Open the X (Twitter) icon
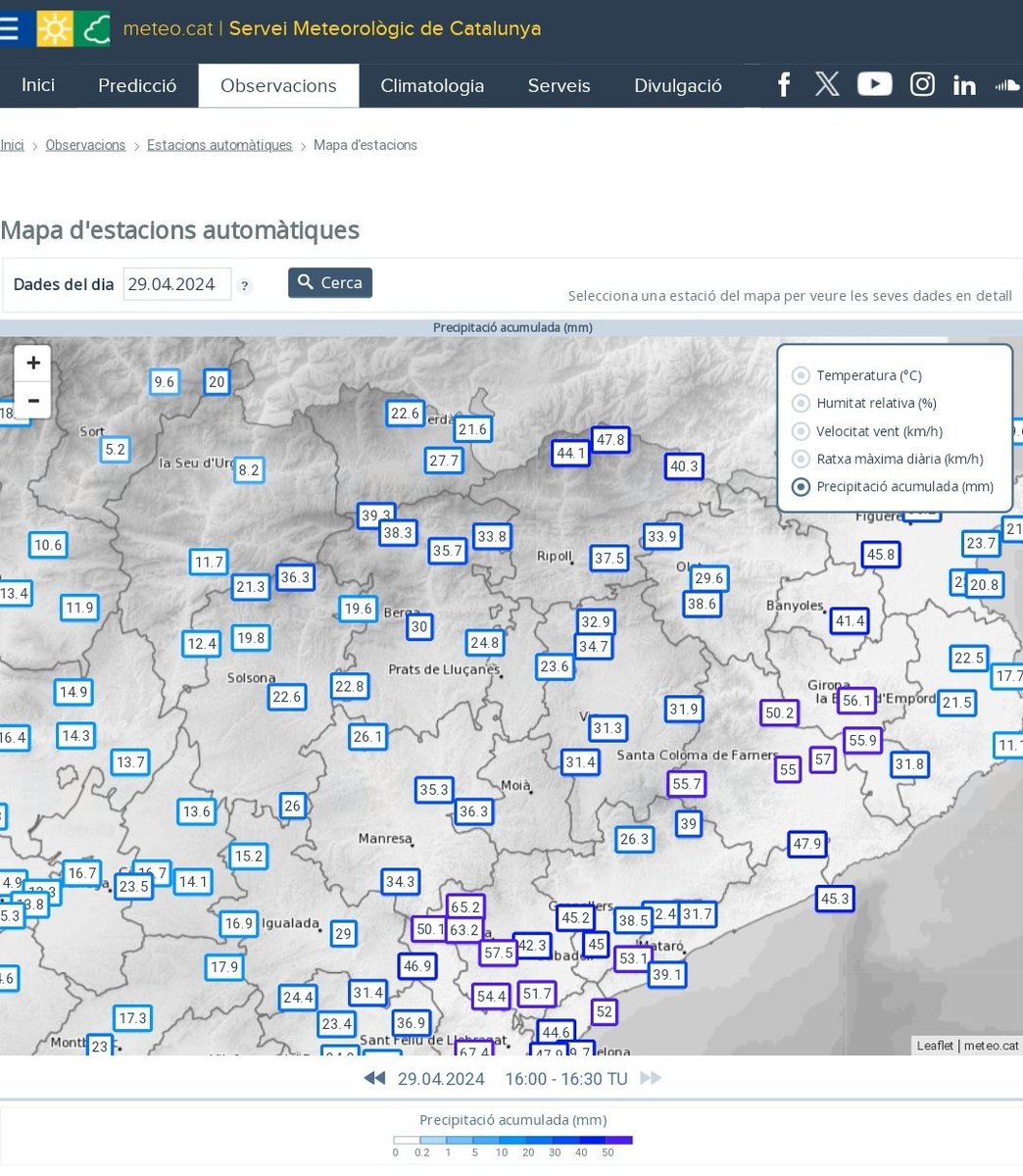This screenshot has width=1023, height=1176. tap(827, 84)
